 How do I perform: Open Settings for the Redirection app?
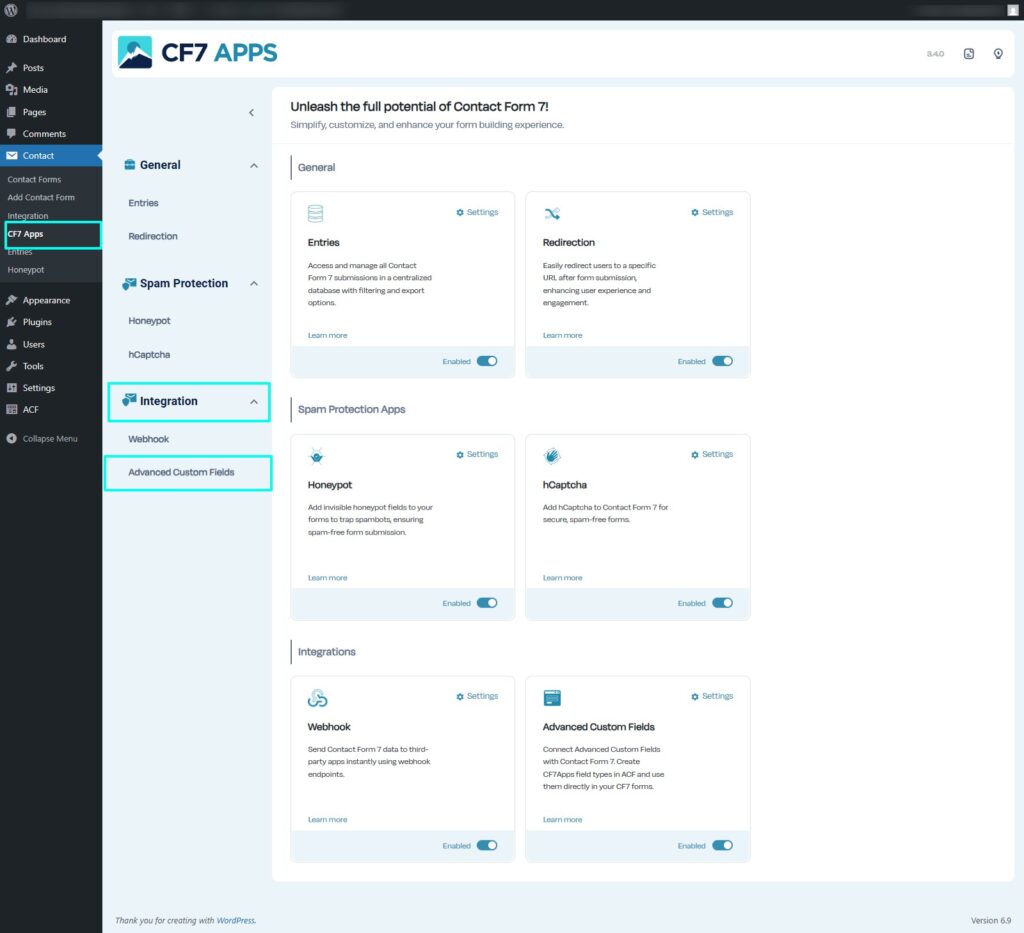712,212
